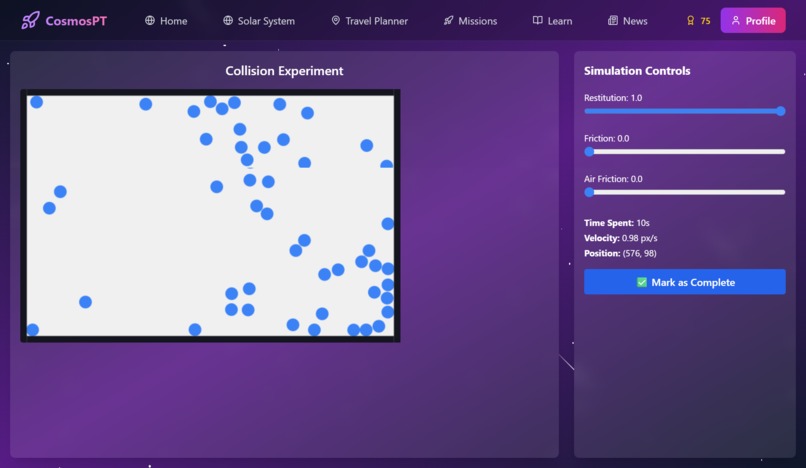Click Mark as Complete button
Screen dimensions: 806x468
pyautogui.click(x=685, y=282)
